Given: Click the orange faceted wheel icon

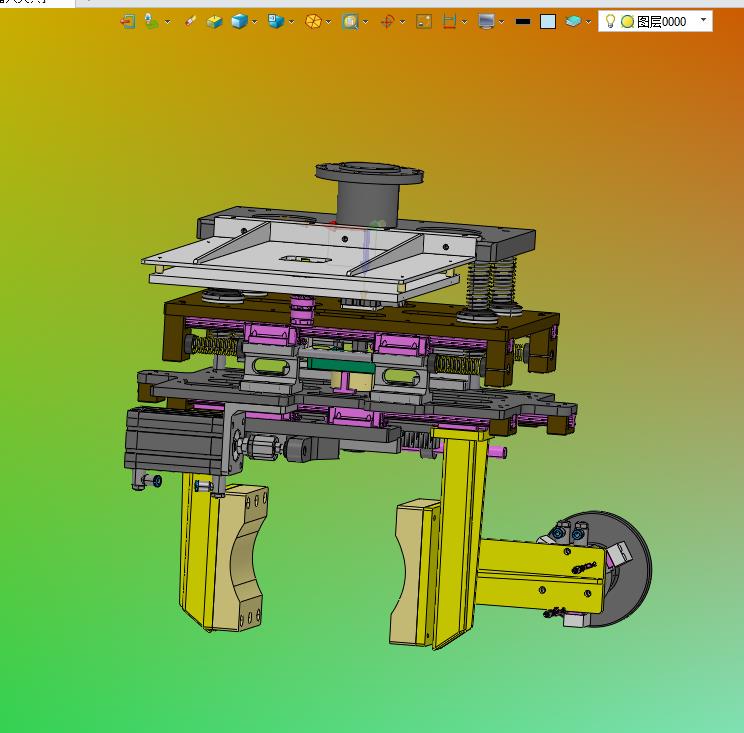Looking at the screenshot, I should tap(313, 21).
